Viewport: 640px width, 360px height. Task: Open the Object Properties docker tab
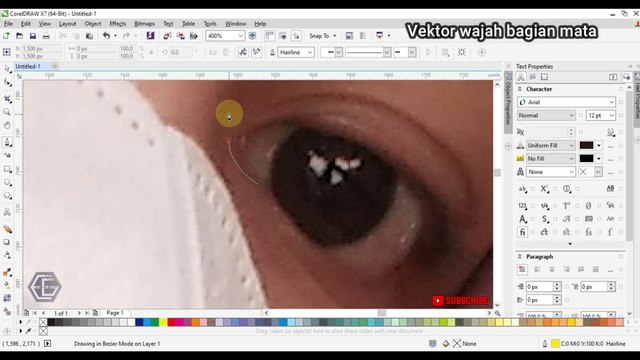click(508, 102)
